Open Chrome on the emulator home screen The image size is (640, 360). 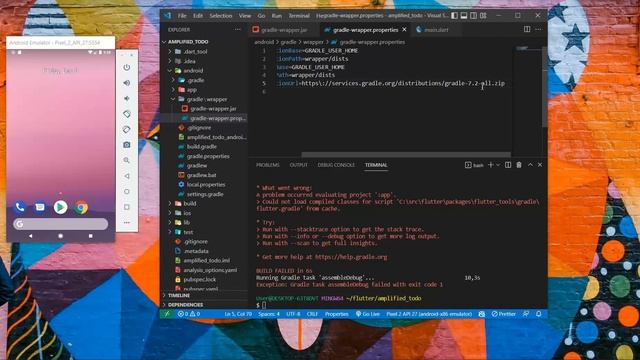(x=81, y=207)
